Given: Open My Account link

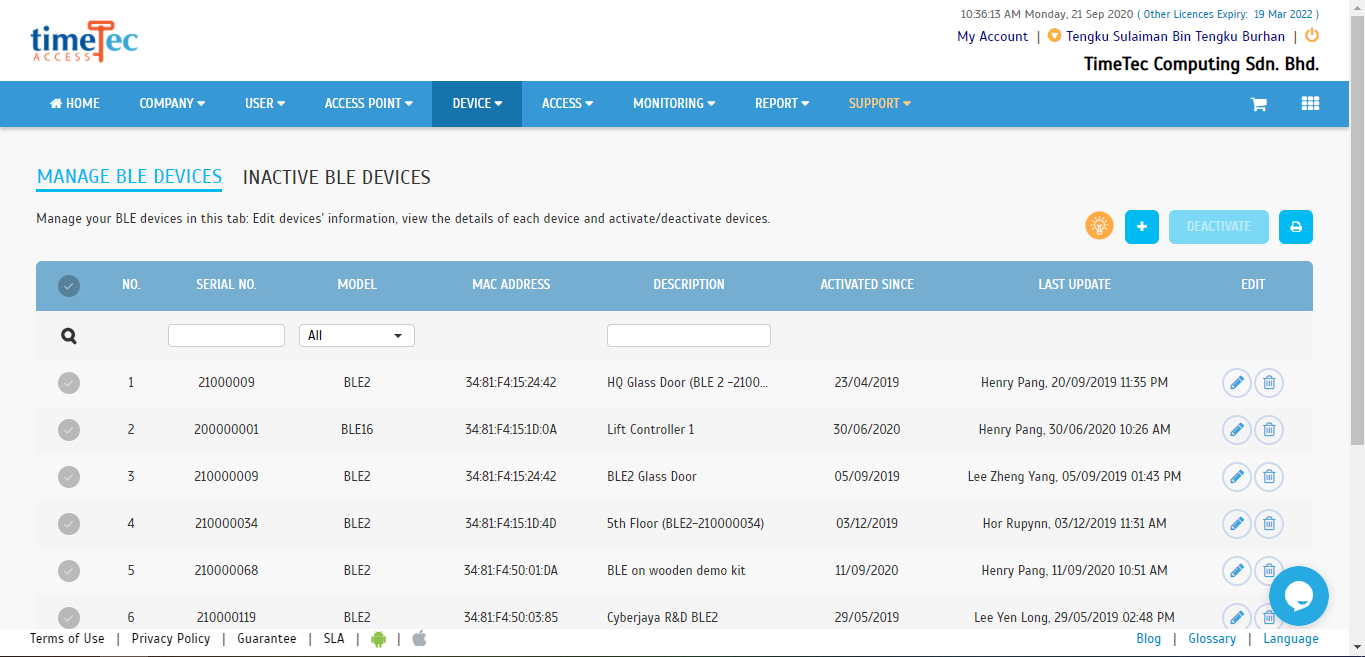Looking at the screenshot, I should [x=992, y=36].
